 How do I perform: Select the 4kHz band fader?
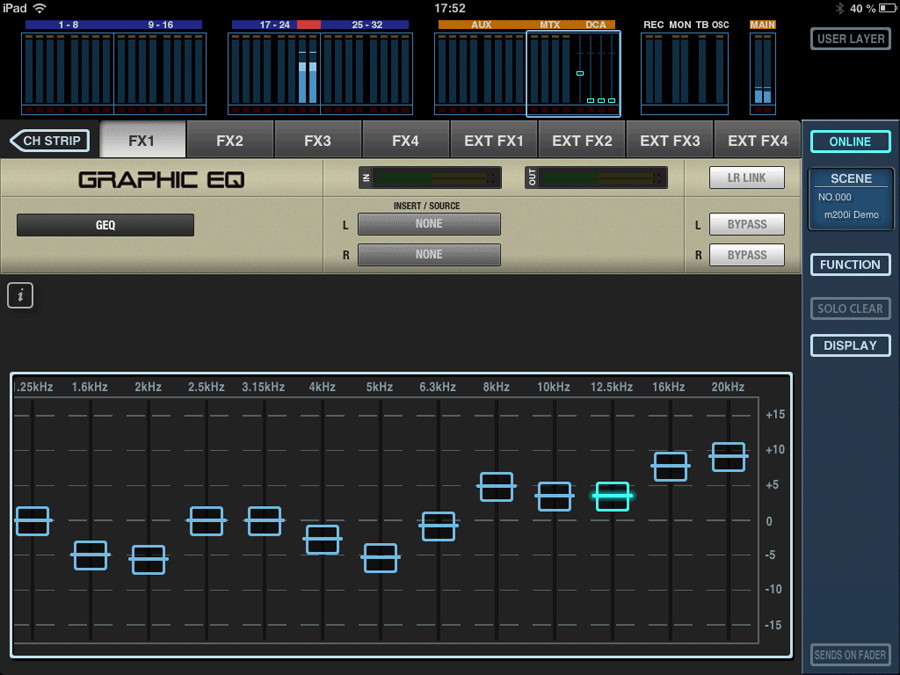323,539
